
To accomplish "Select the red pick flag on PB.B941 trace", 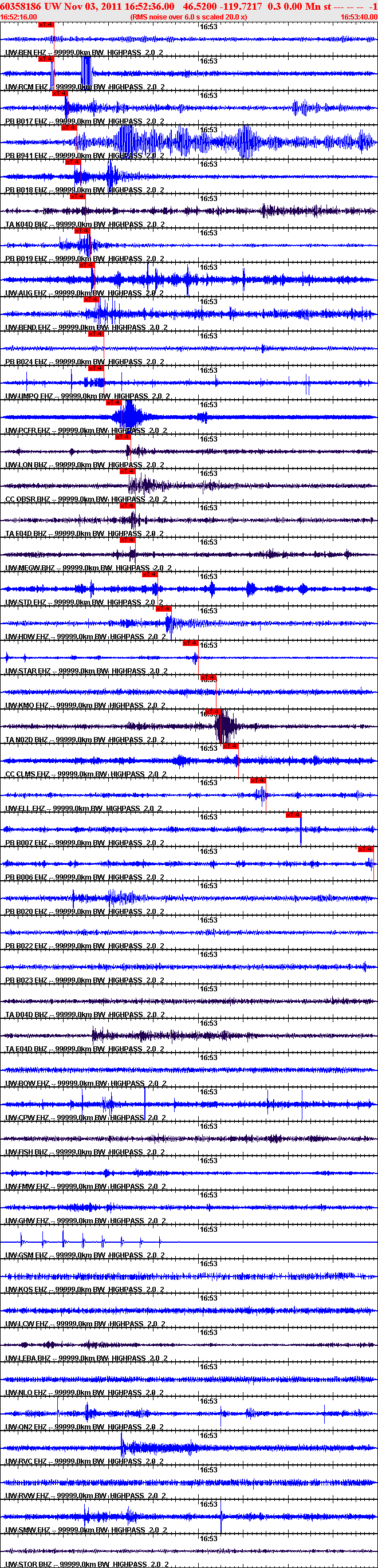I will [69, 128].
